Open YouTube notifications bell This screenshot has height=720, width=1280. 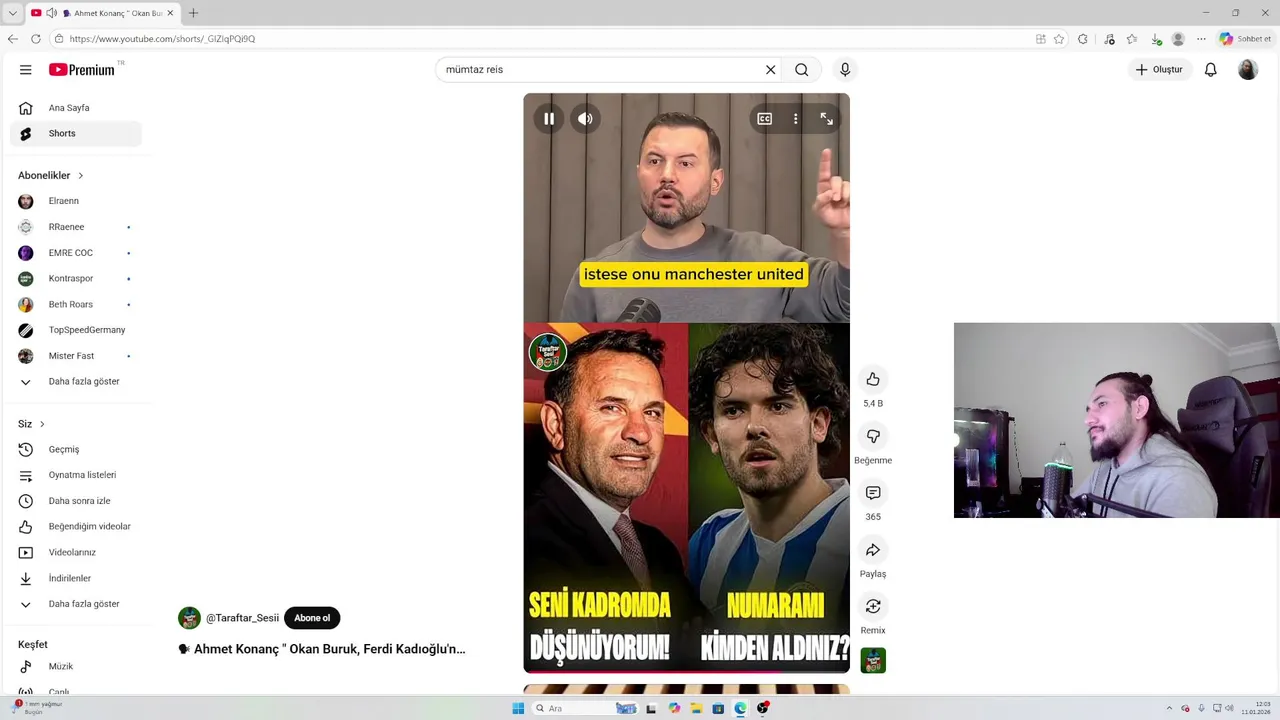click(x=1210, y=70)
